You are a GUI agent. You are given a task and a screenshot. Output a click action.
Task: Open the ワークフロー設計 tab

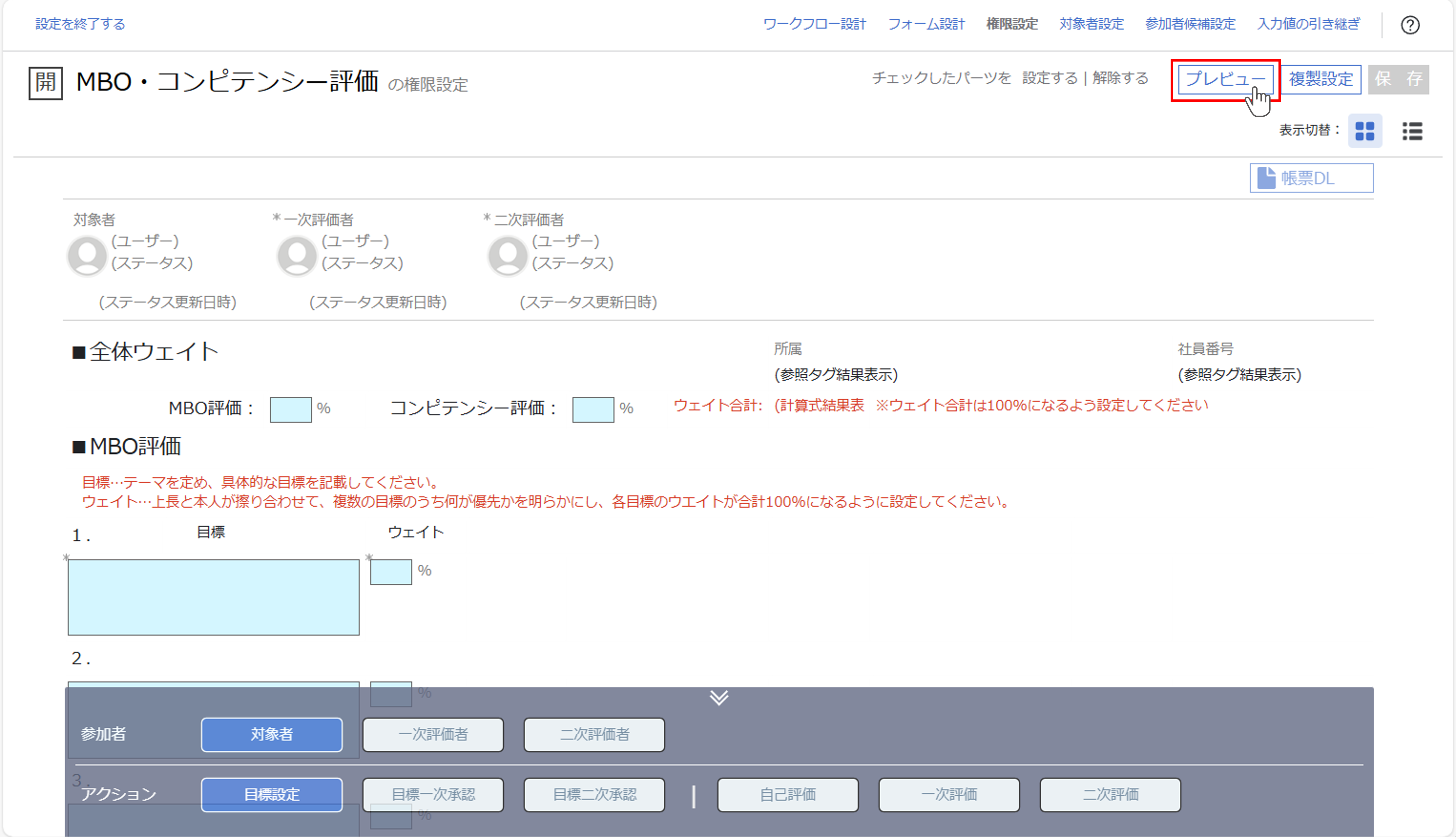tap(814, 24)
